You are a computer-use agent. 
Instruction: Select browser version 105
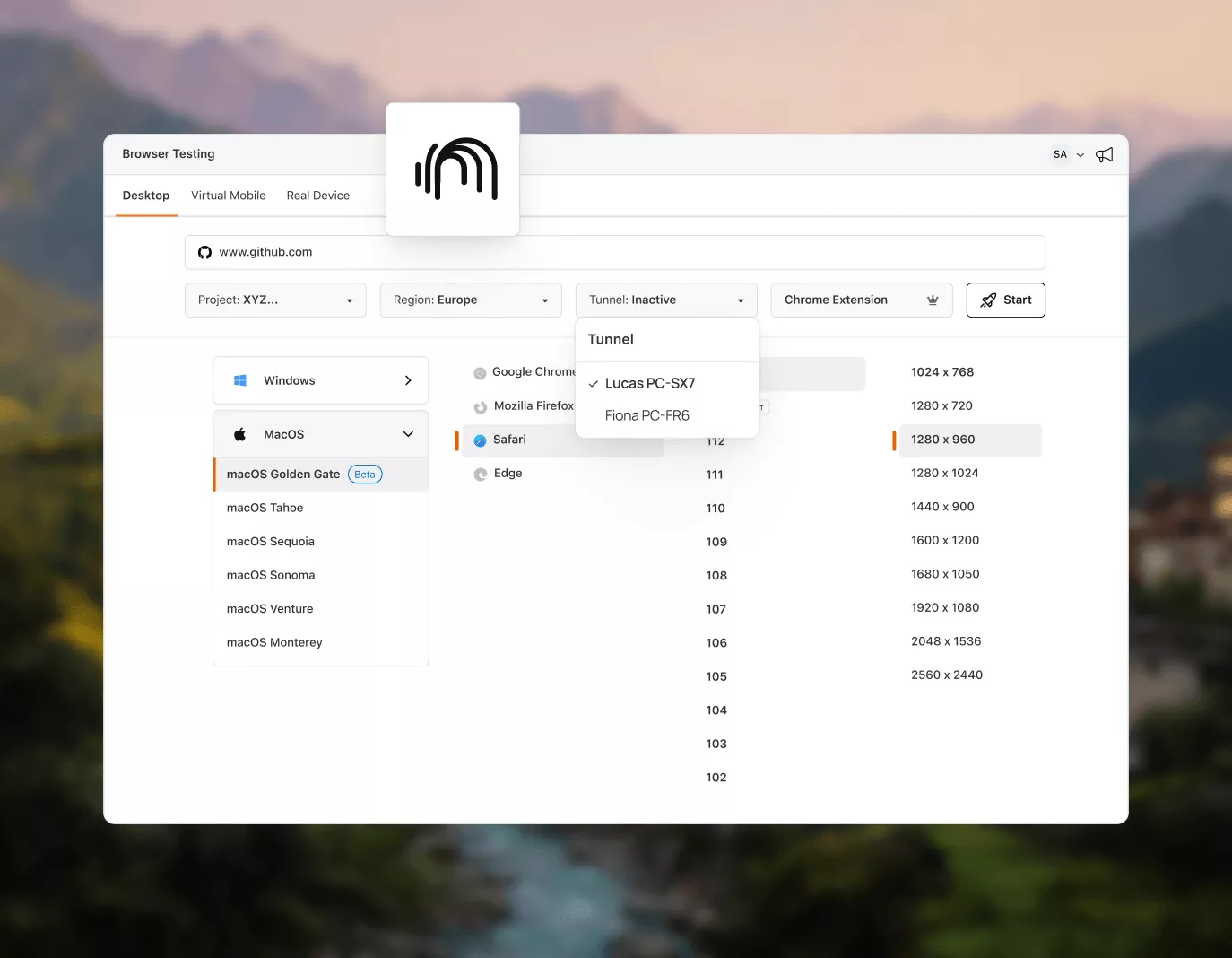716,676
